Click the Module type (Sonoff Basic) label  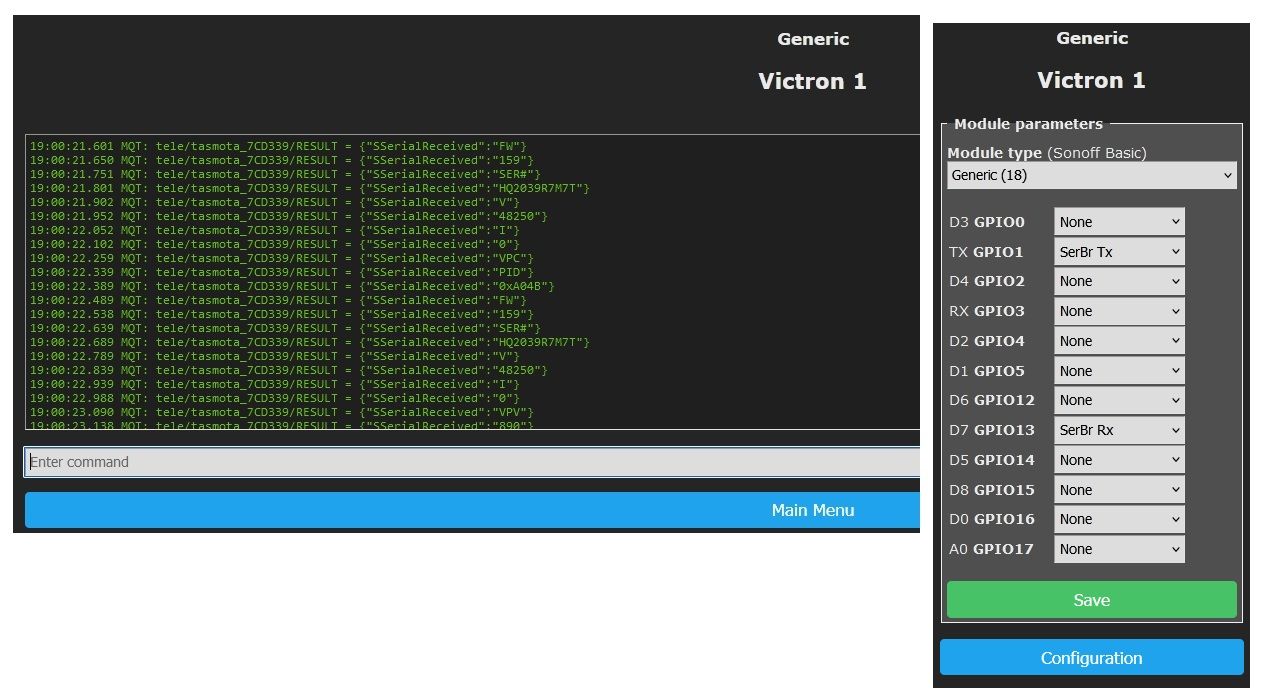[x=1047, y=153]
